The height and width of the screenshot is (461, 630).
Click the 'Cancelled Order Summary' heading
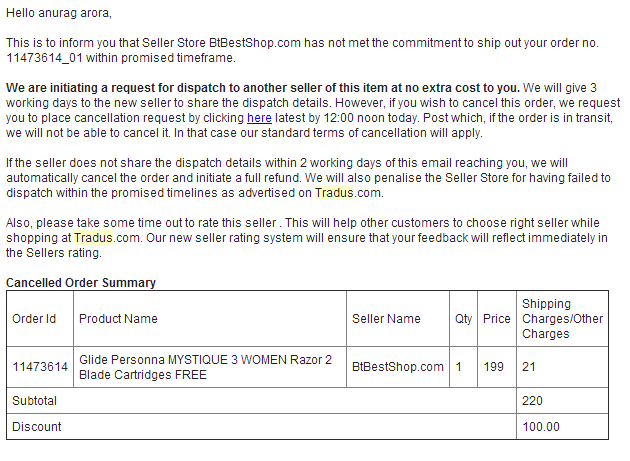(81, 283)
